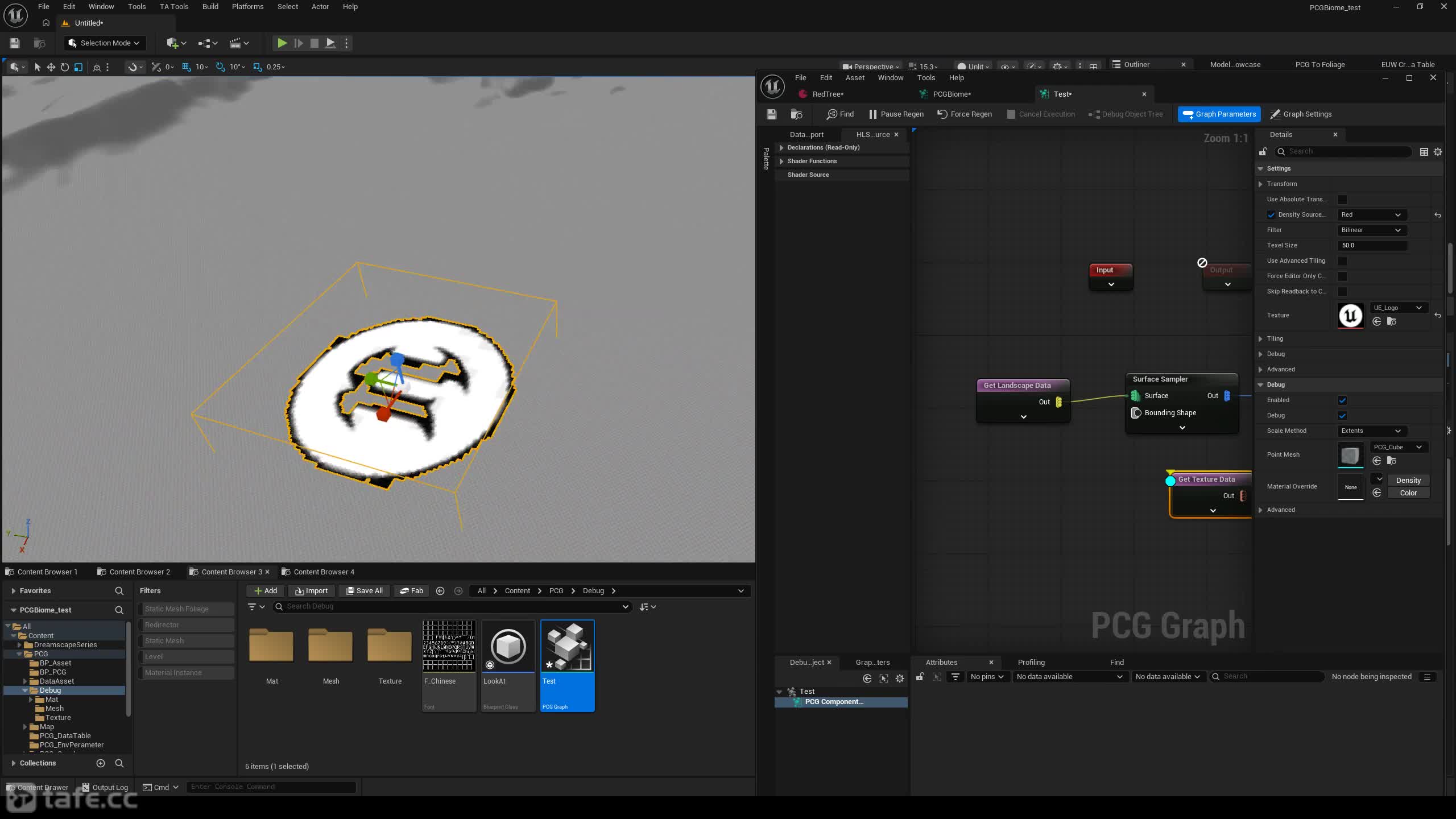
Task: Reset Density Source to default arrow
Action: click(x=1438, y=215)
